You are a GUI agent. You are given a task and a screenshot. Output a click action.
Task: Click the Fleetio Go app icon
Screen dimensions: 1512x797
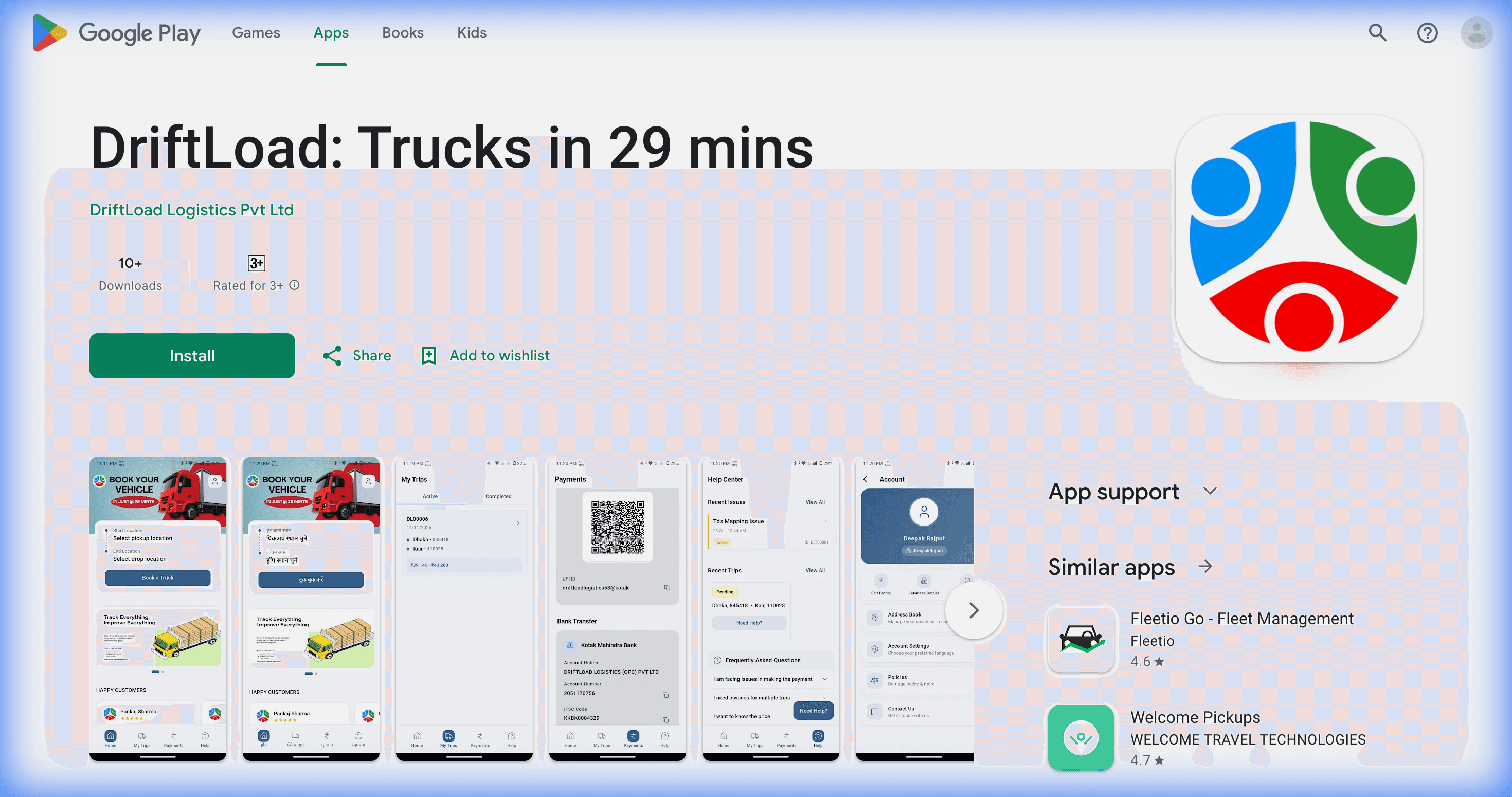pyautogui.click(x=1081, y=640)
